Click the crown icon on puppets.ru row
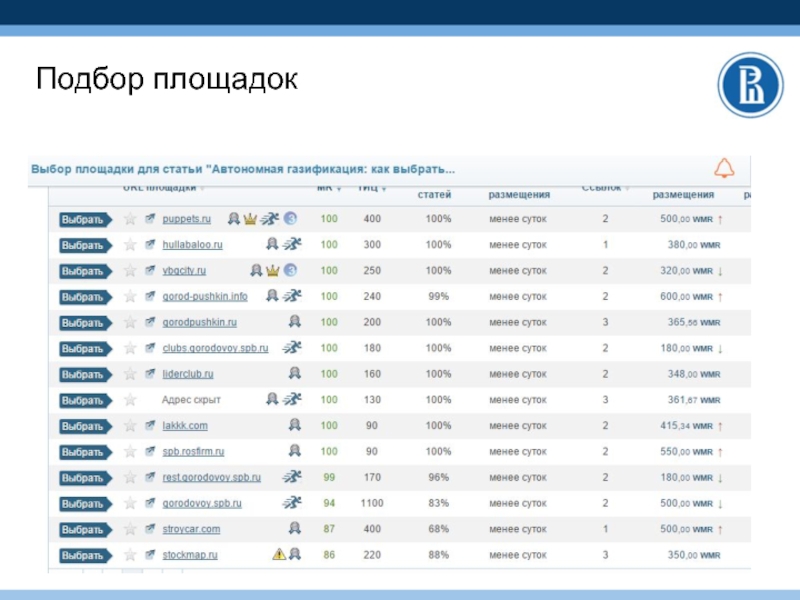Image resolution: width=800 pixels, height=600 pixels. point(250,219)
